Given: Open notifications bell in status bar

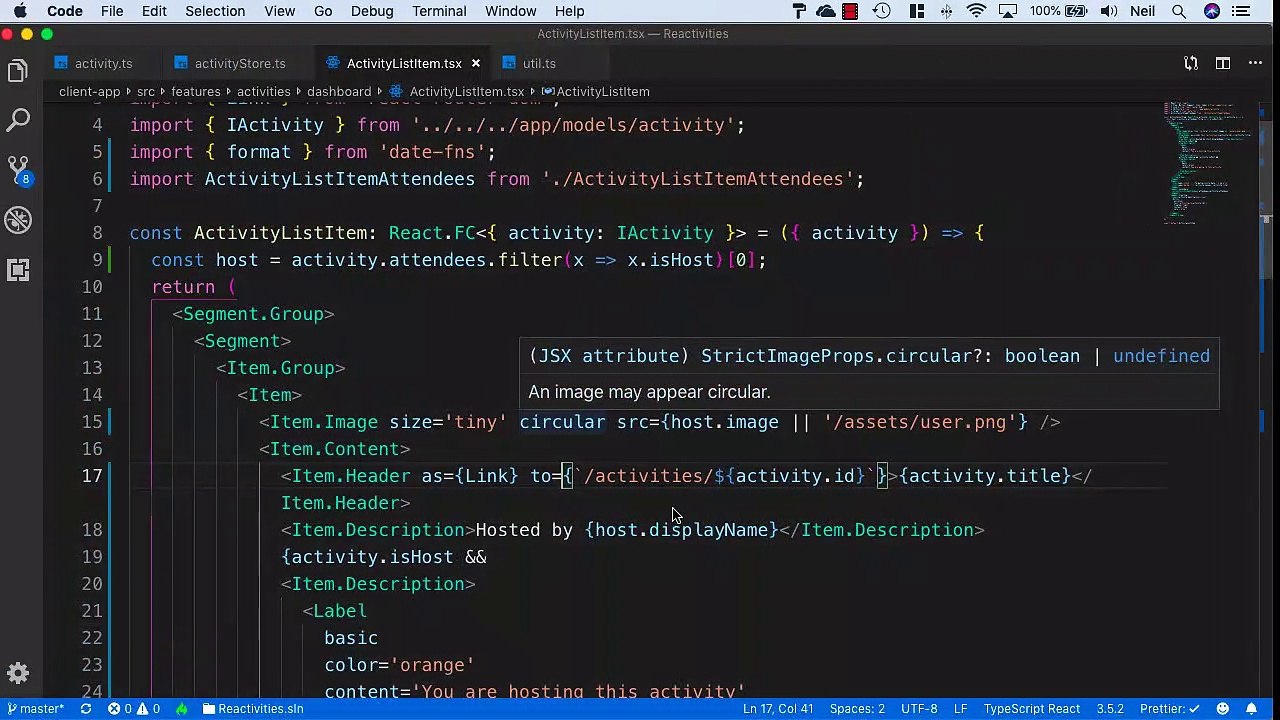Looking at the screenshot, I should pyautogui.click(x=1252, y=709).
